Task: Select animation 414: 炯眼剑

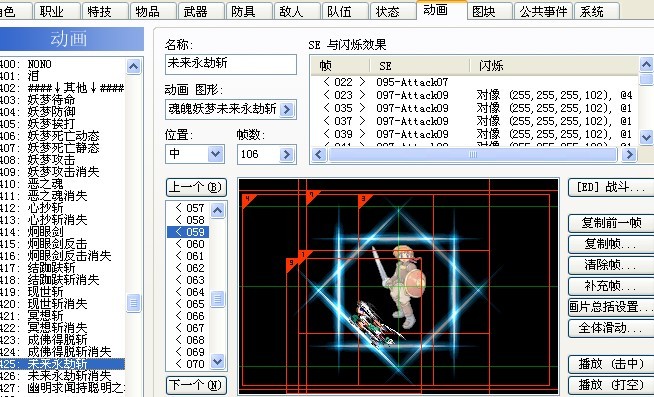Action: coord(62,232)
